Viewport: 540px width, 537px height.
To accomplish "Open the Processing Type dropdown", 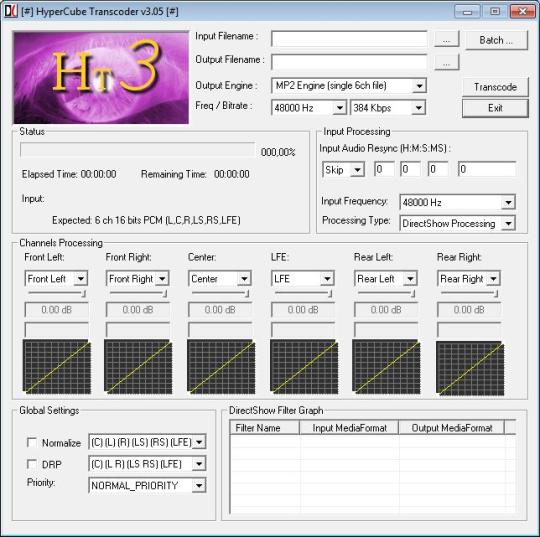I will pyautogui.click(x=457, y=223).
